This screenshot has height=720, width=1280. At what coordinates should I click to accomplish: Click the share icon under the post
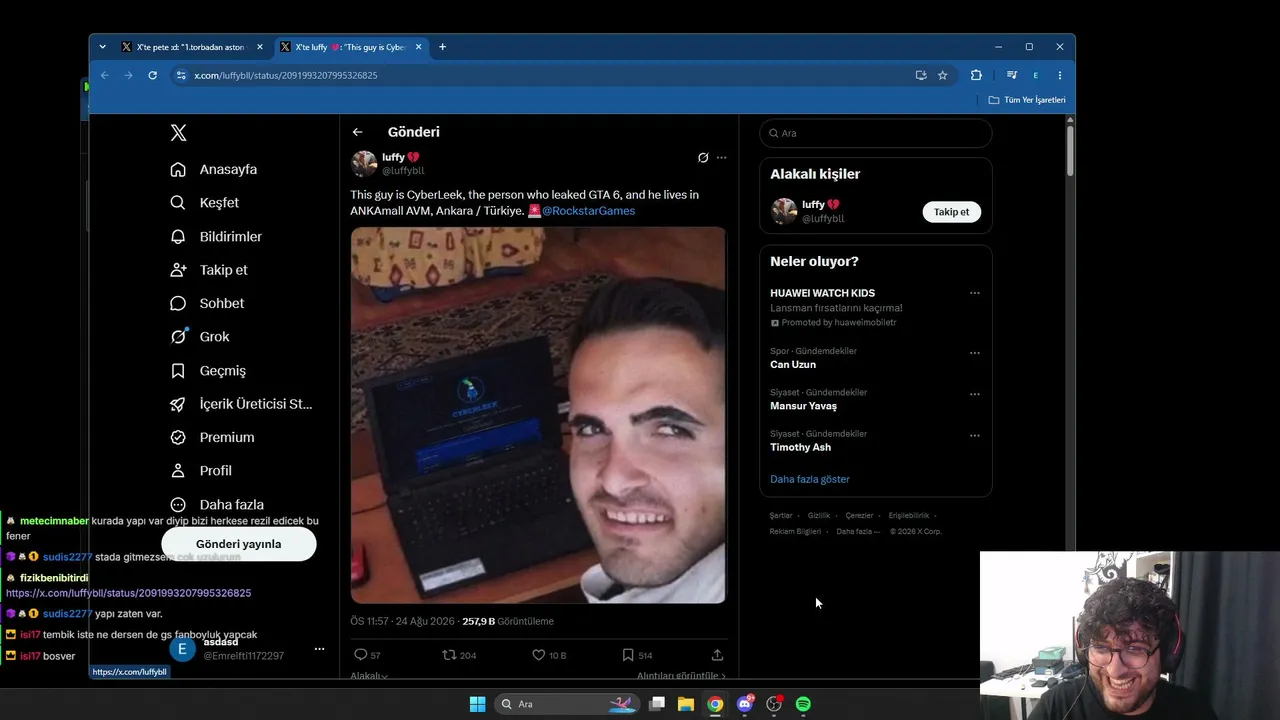[717, 655]
